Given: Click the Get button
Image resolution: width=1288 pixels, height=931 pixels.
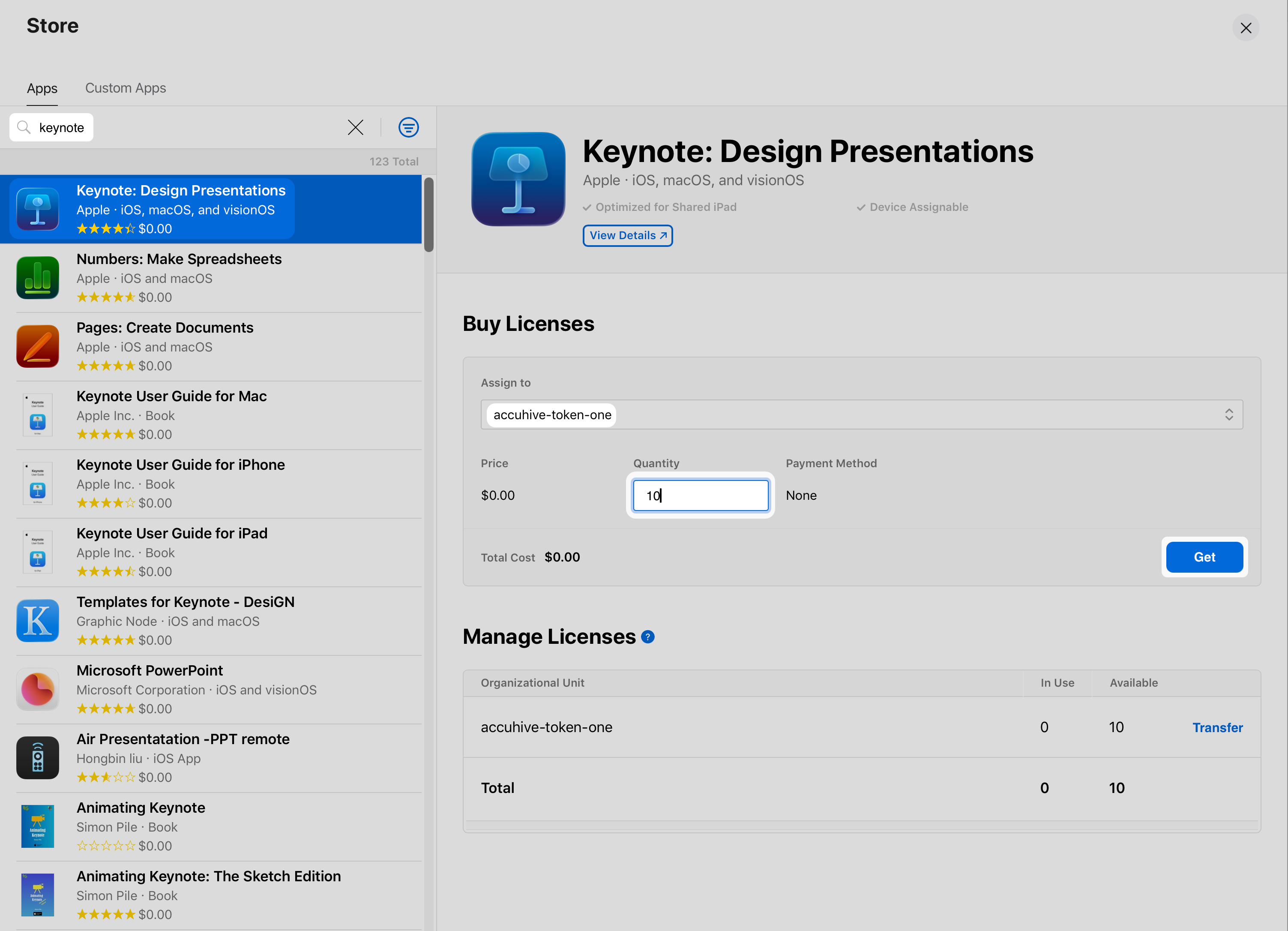Looking at the screenshot, I should (1204, 557).
